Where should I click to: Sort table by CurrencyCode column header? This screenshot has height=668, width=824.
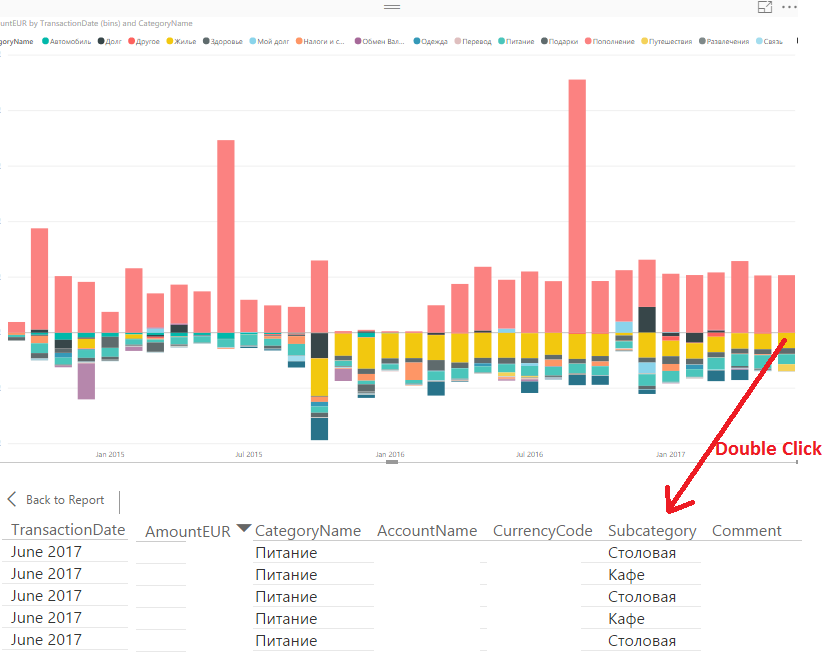(542, 531)
